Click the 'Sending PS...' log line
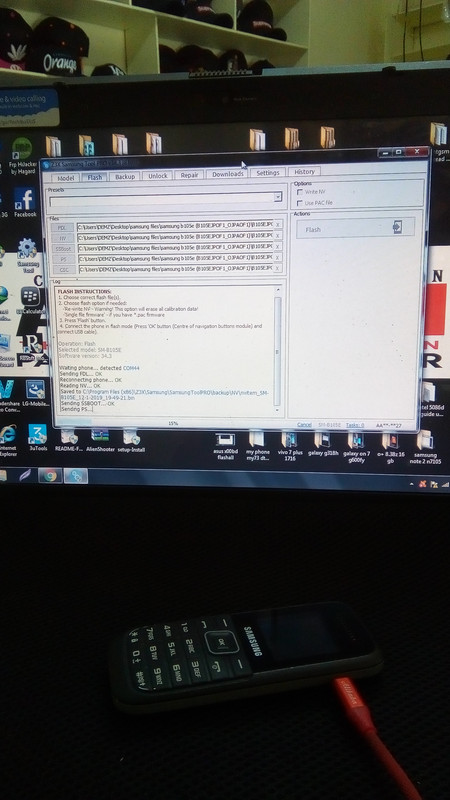The image size is (450, 800). click(76, 409)
